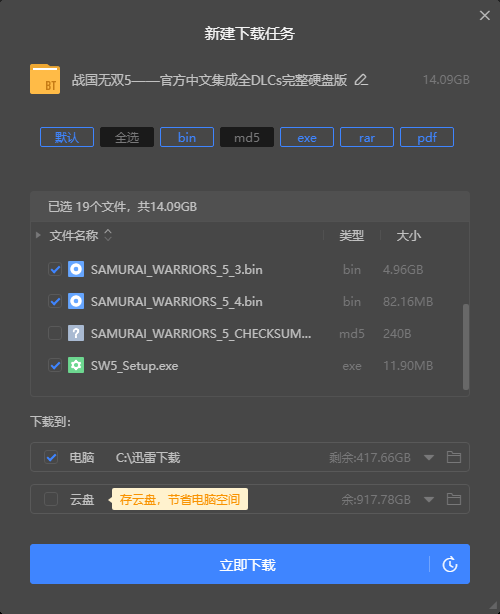This screenshot has width=500, height=614.
Task: Edit the task name with pencil icon
Action: (361, 80)
